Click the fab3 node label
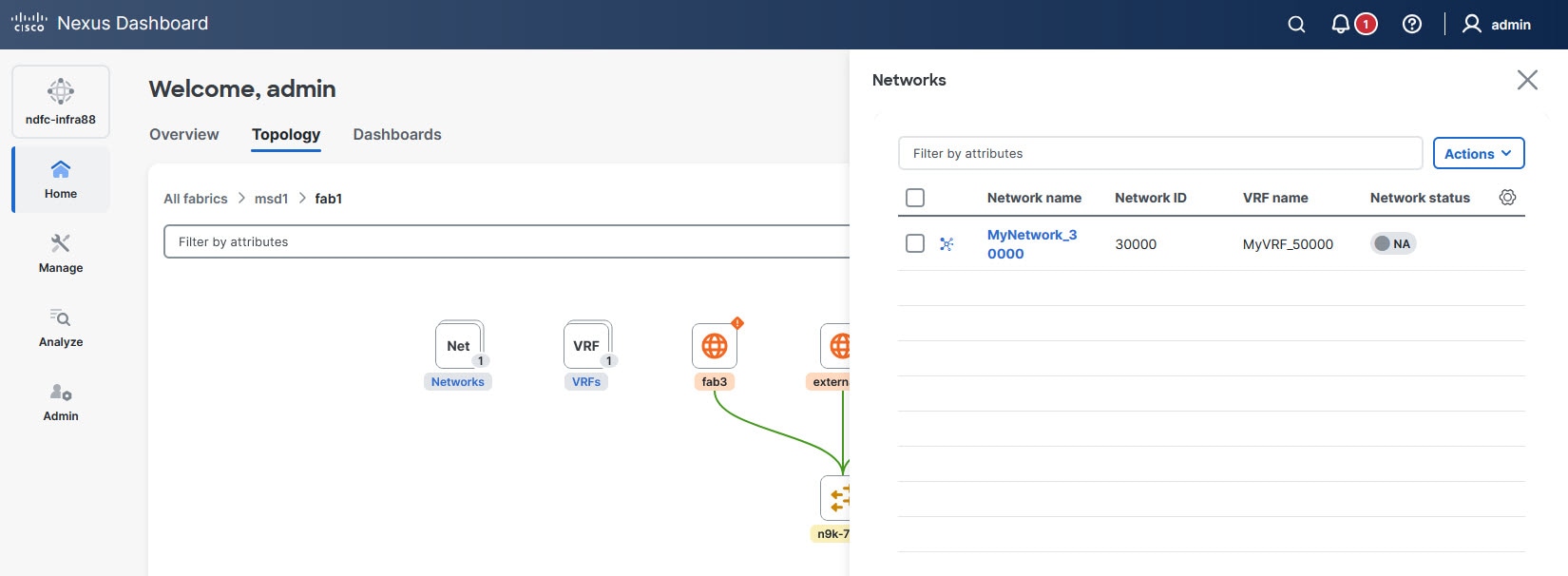1568x576 pixels. pyautogui.click(x=715, y=382)
